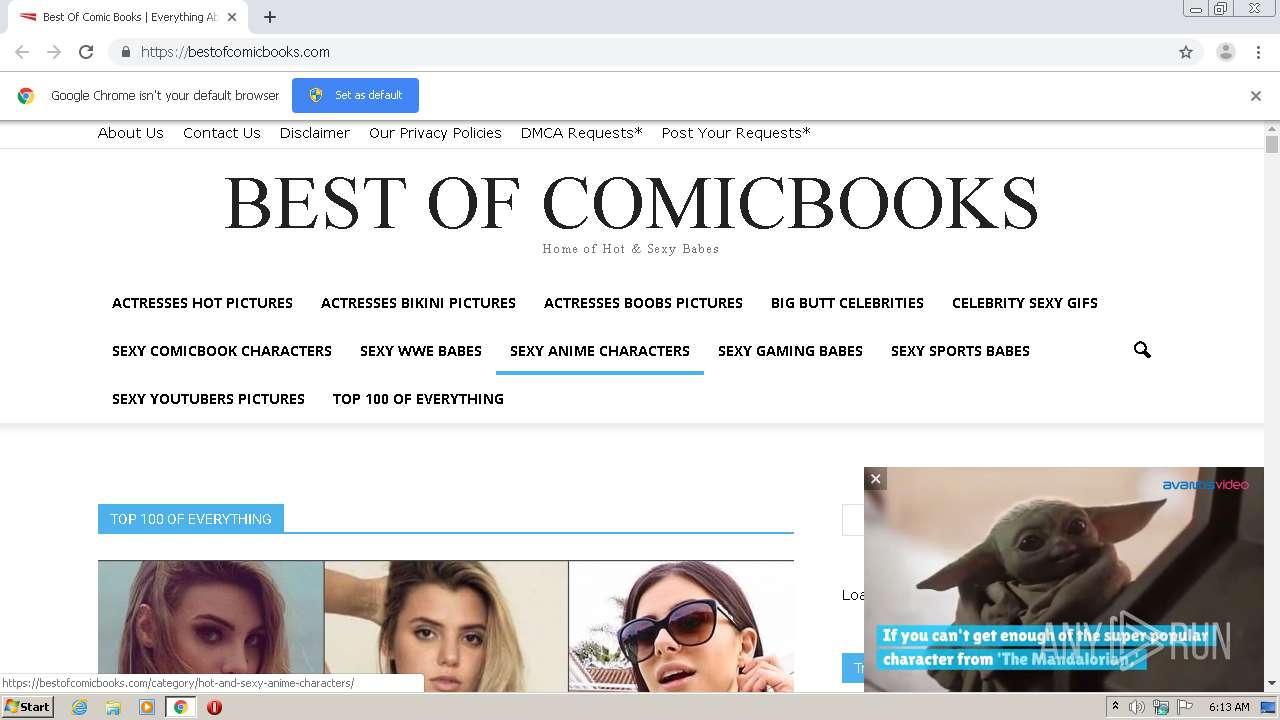This screenshot has height=720, width=1280.
Task: Open the Chrome profile avatar
Action: tap(1226, 52)
